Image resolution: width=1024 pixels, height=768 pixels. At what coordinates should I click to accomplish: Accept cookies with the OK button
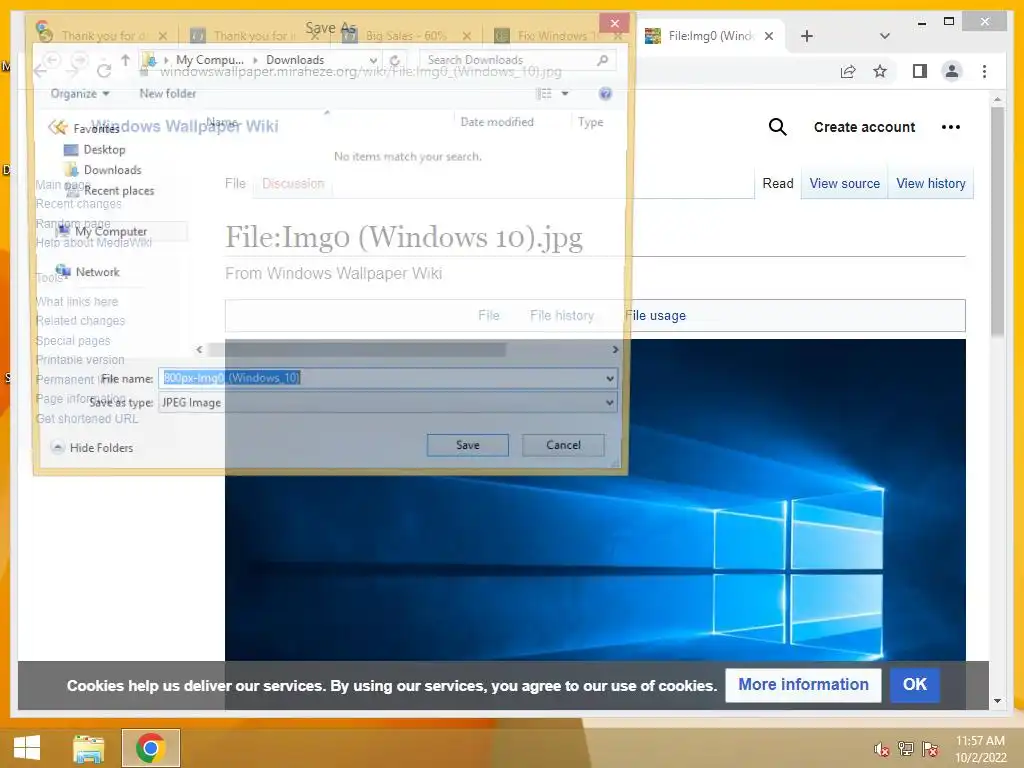[914, 684]
